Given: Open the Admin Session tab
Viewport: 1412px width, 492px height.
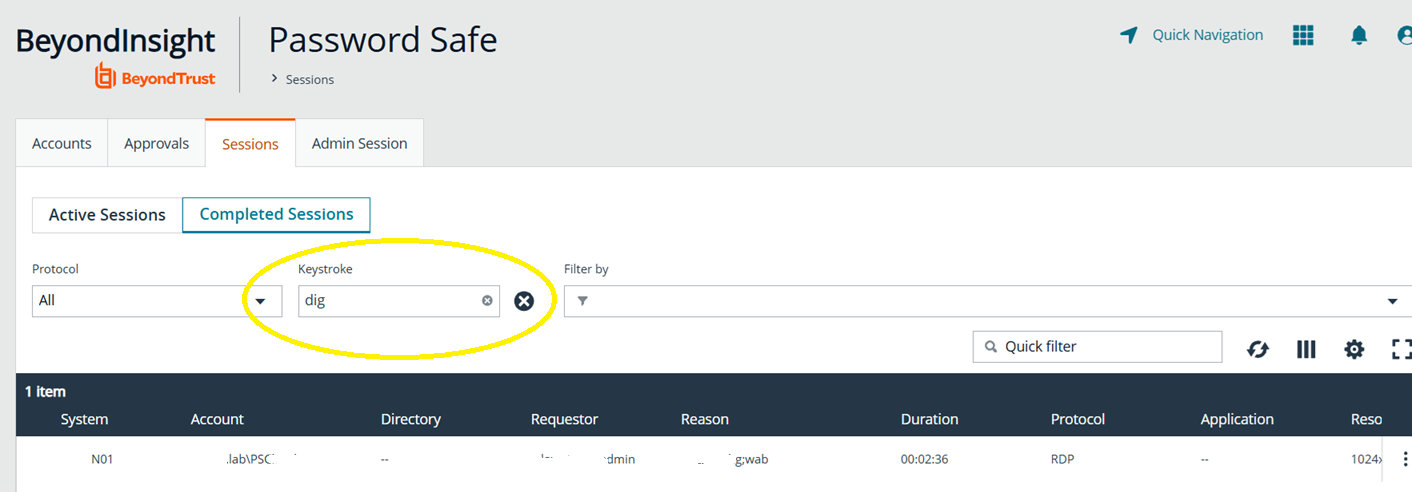Looking at the screenshot, I should coord(359,143).
